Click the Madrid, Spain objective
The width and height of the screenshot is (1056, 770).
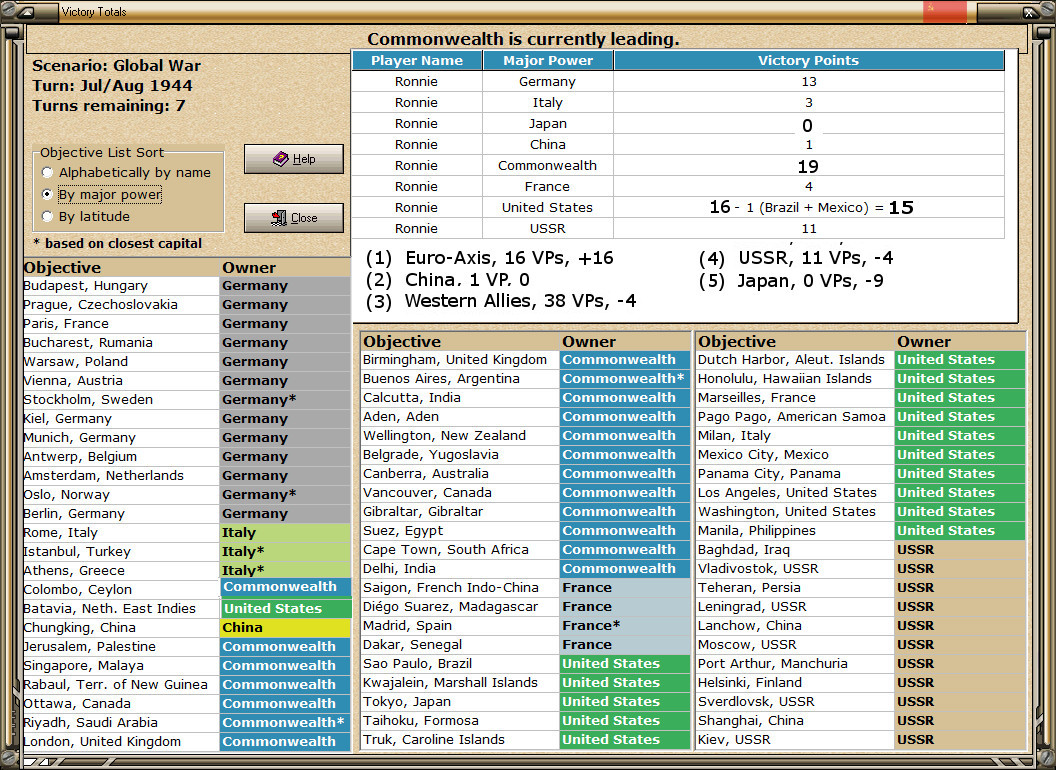click(407, 625)
